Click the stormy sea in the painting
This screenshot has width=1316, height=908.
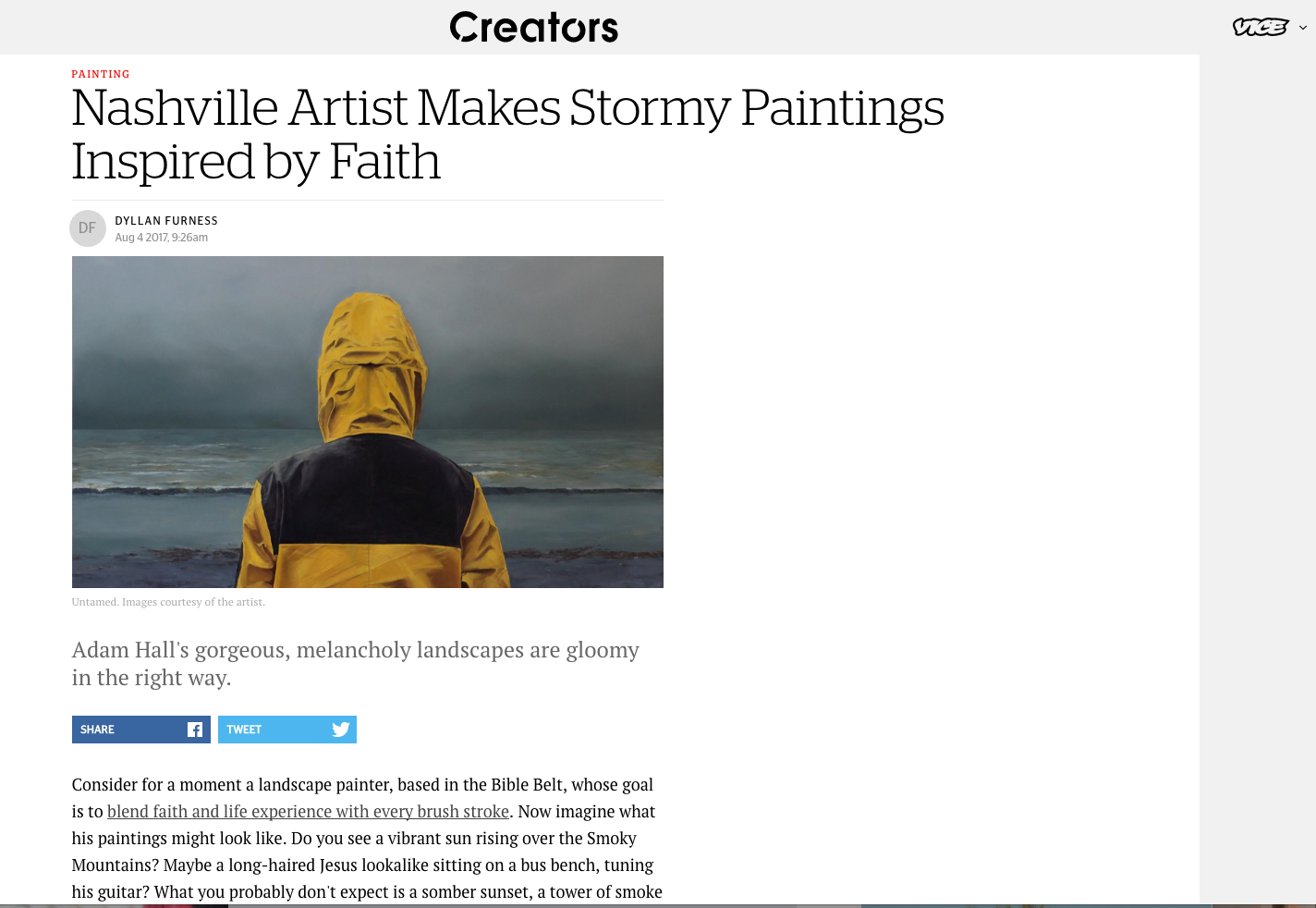157,481
